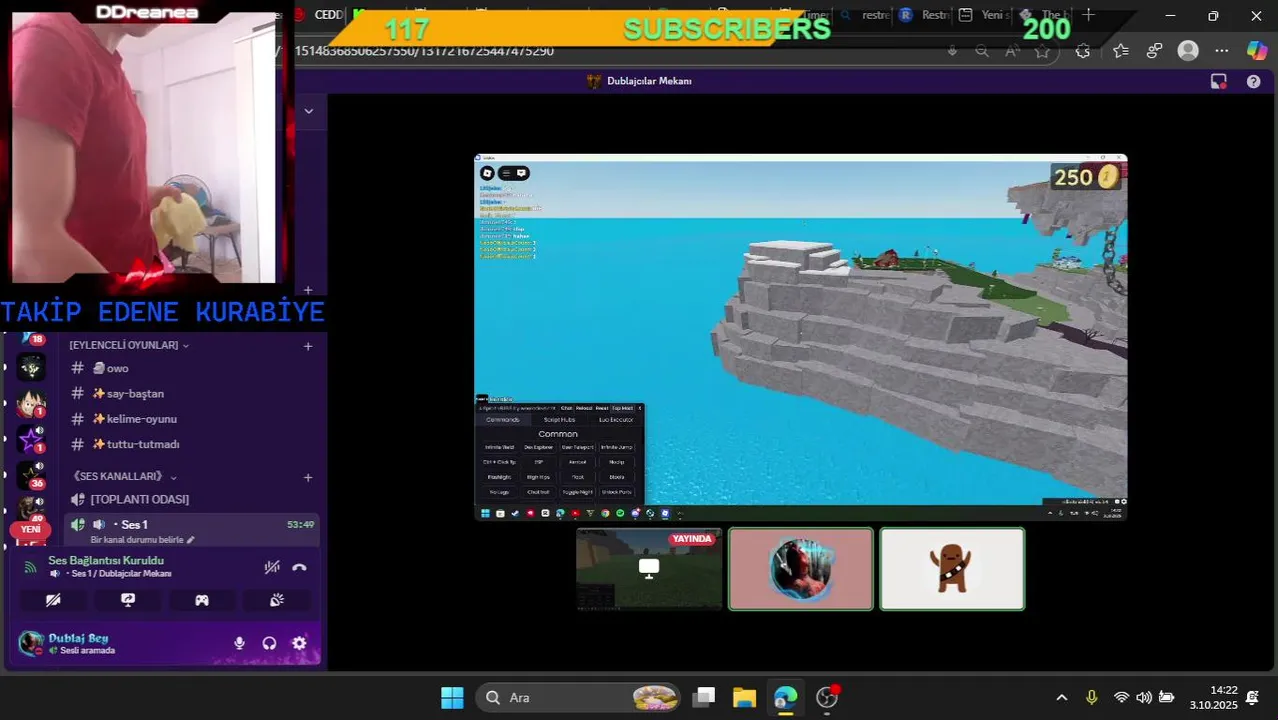Open Discord help question mark icon
Image resolution: width=1278 pixels, height=720 pixels.
click(x=1253, y=81)
